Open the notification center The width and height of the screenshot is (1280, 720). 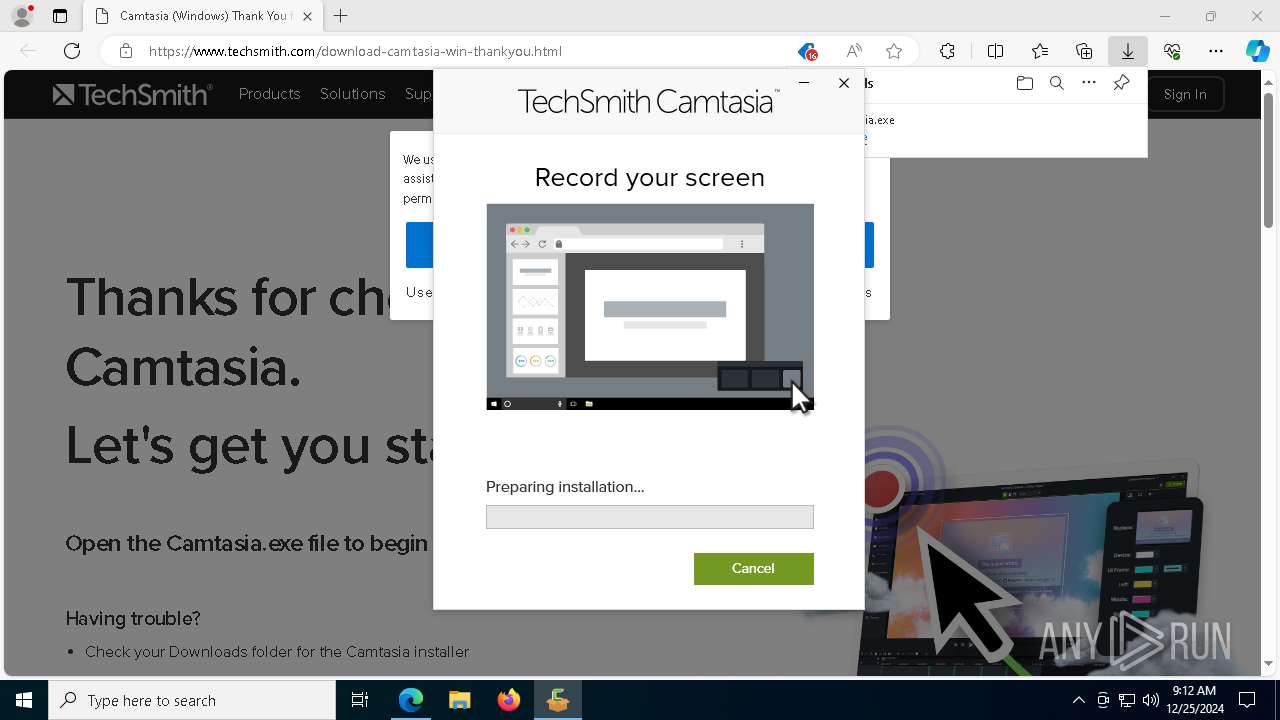click(x=1248, y=700)
